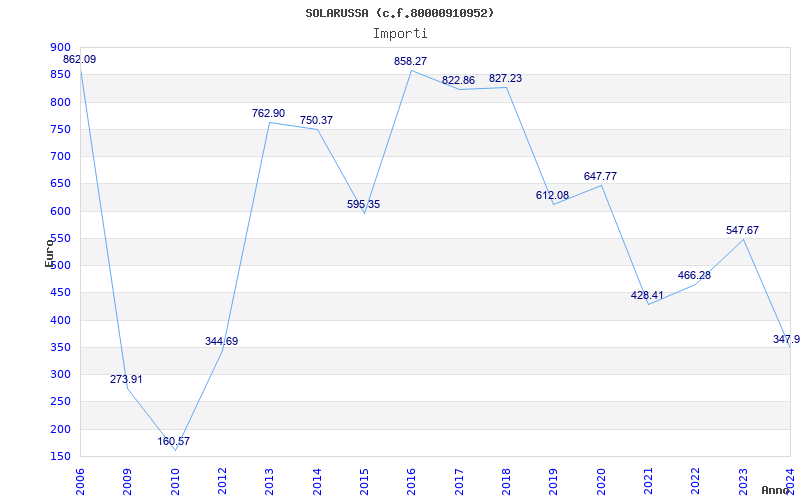Select the 762.90 data label

coord(268,113)
